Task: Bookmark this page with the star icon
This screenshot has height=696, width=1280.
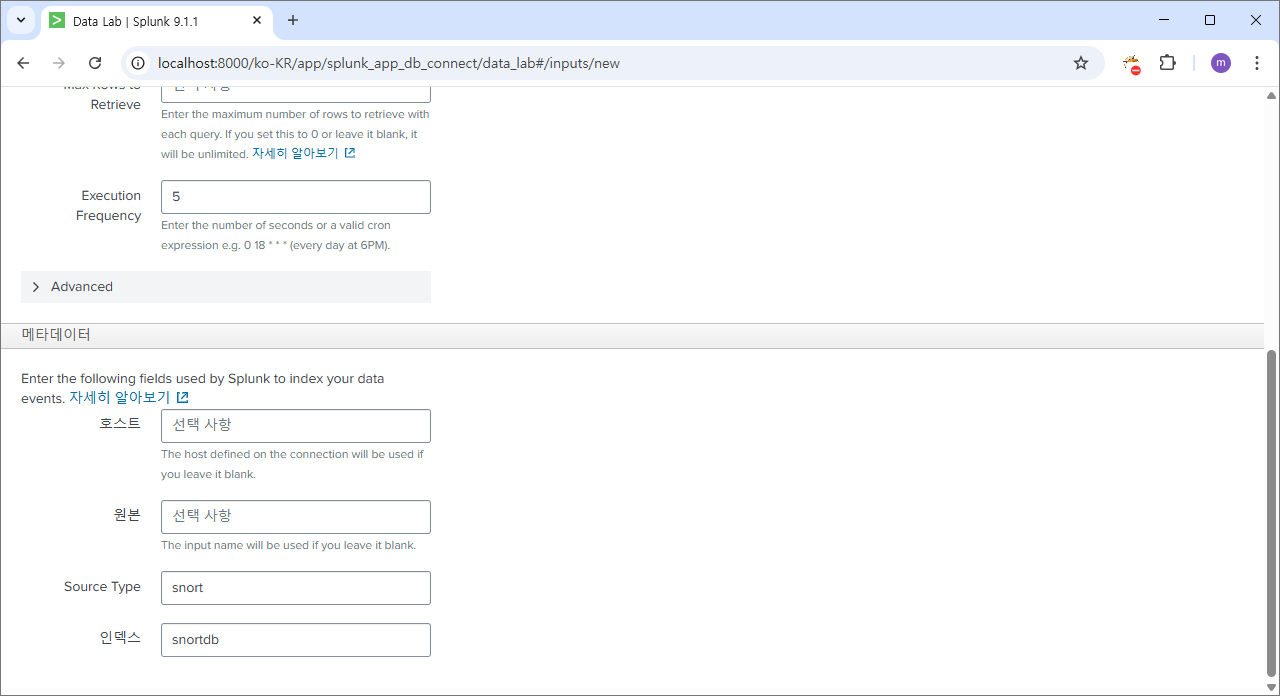Action: click(1081, 63)
